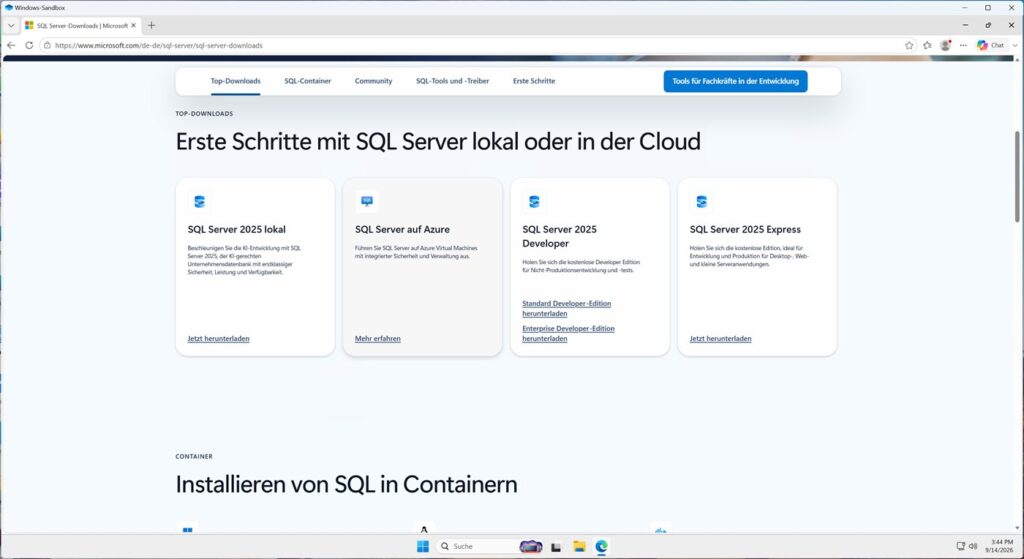Open the Edge settings and more menu
This screenshot has height=559, width=1024.
(x=963, y=45)
